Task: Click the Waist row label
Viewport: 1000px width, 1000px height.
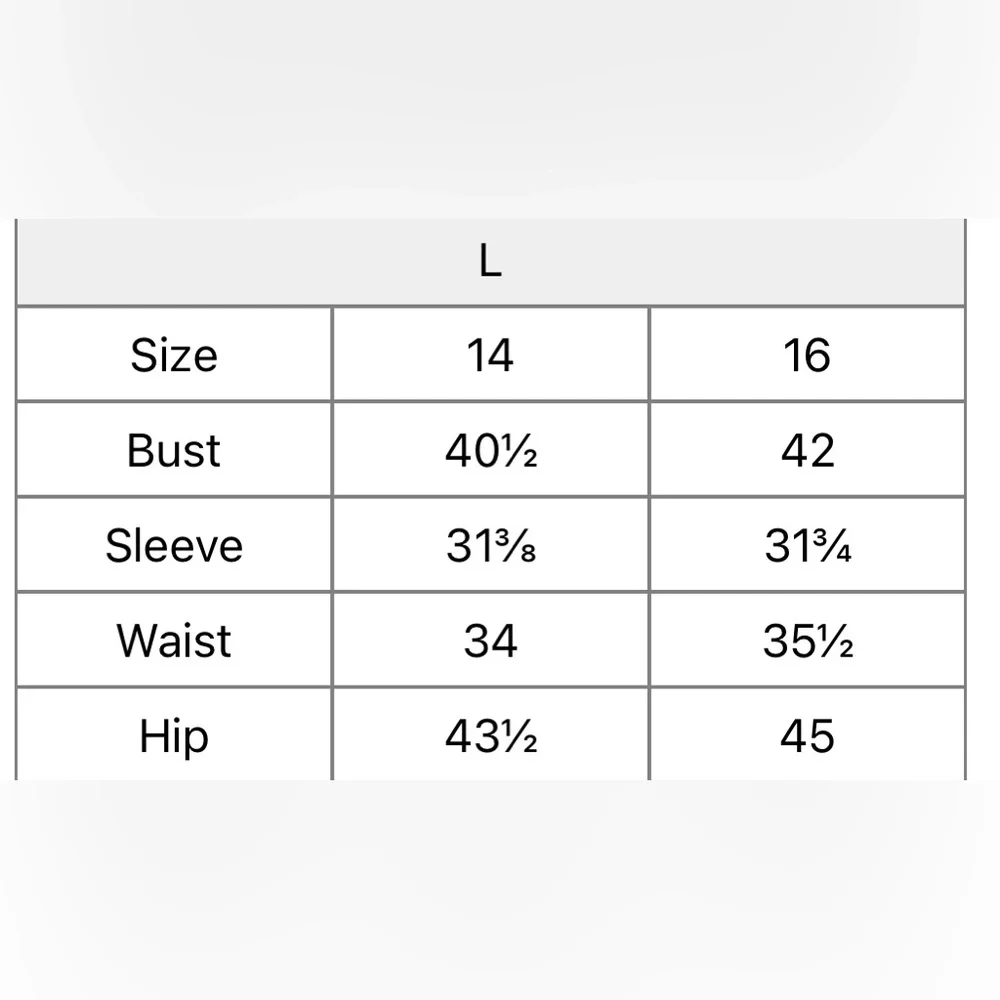Action: pos(174,640)
